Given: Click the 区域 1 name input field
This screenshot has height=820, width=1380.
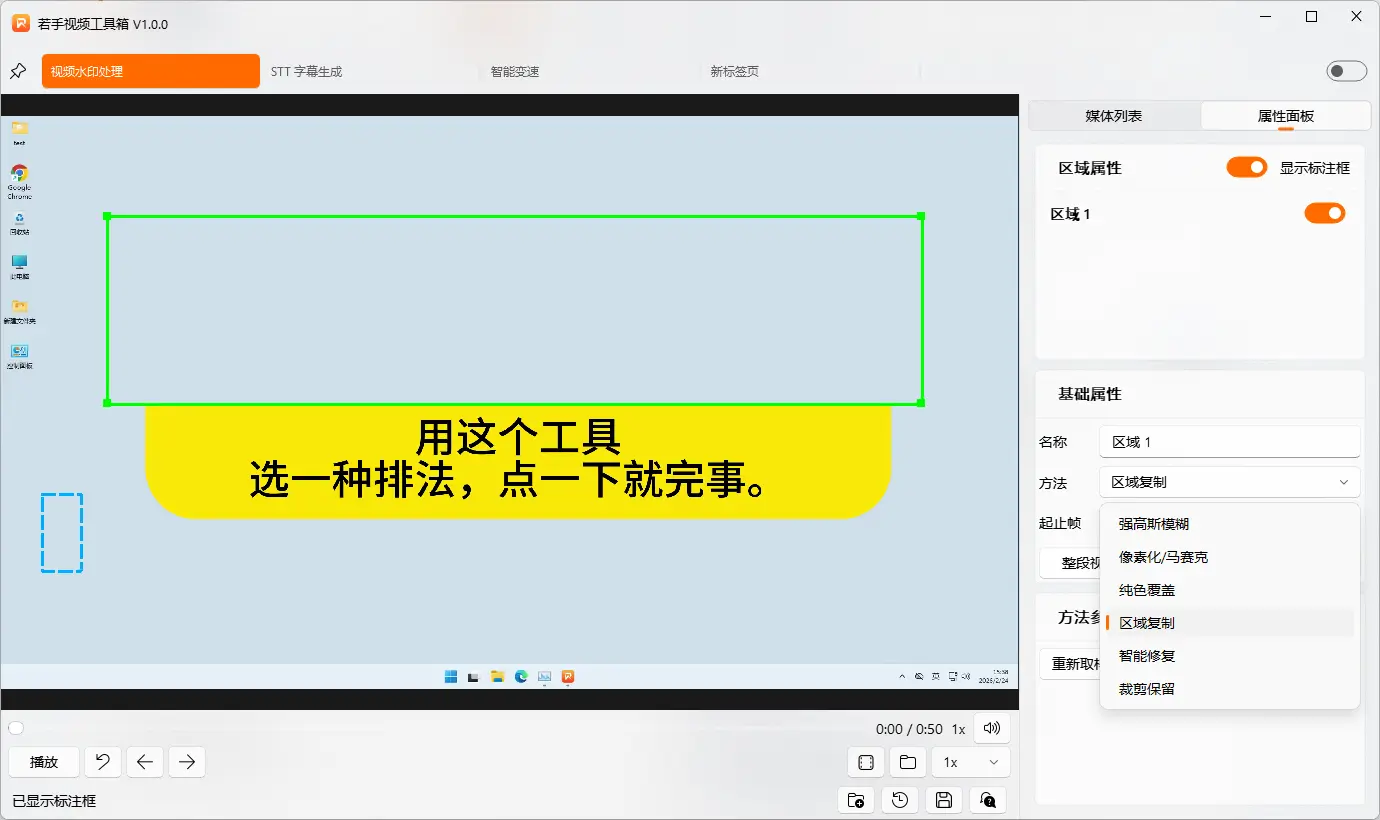Looking at the screenshot, I should [x=1229, y=441].
